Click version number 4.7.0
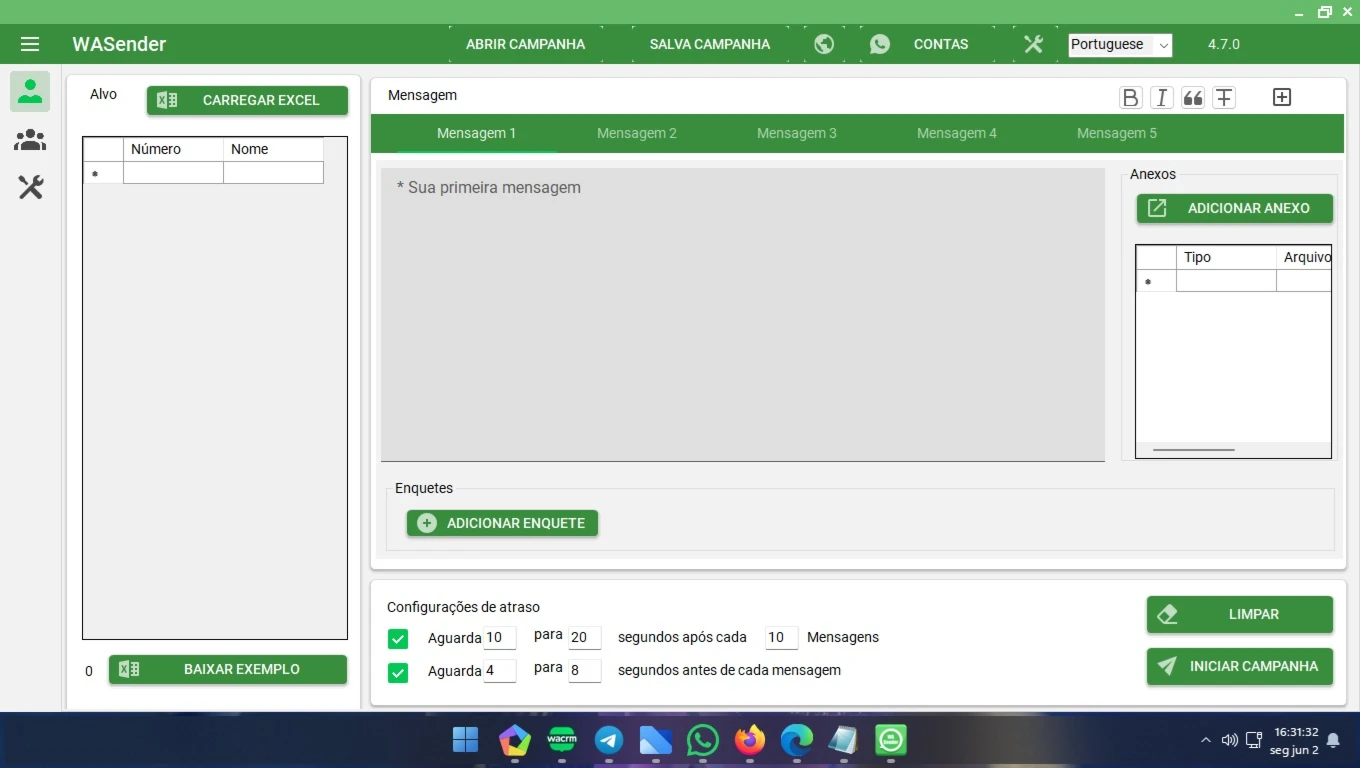 (1224, 44)
